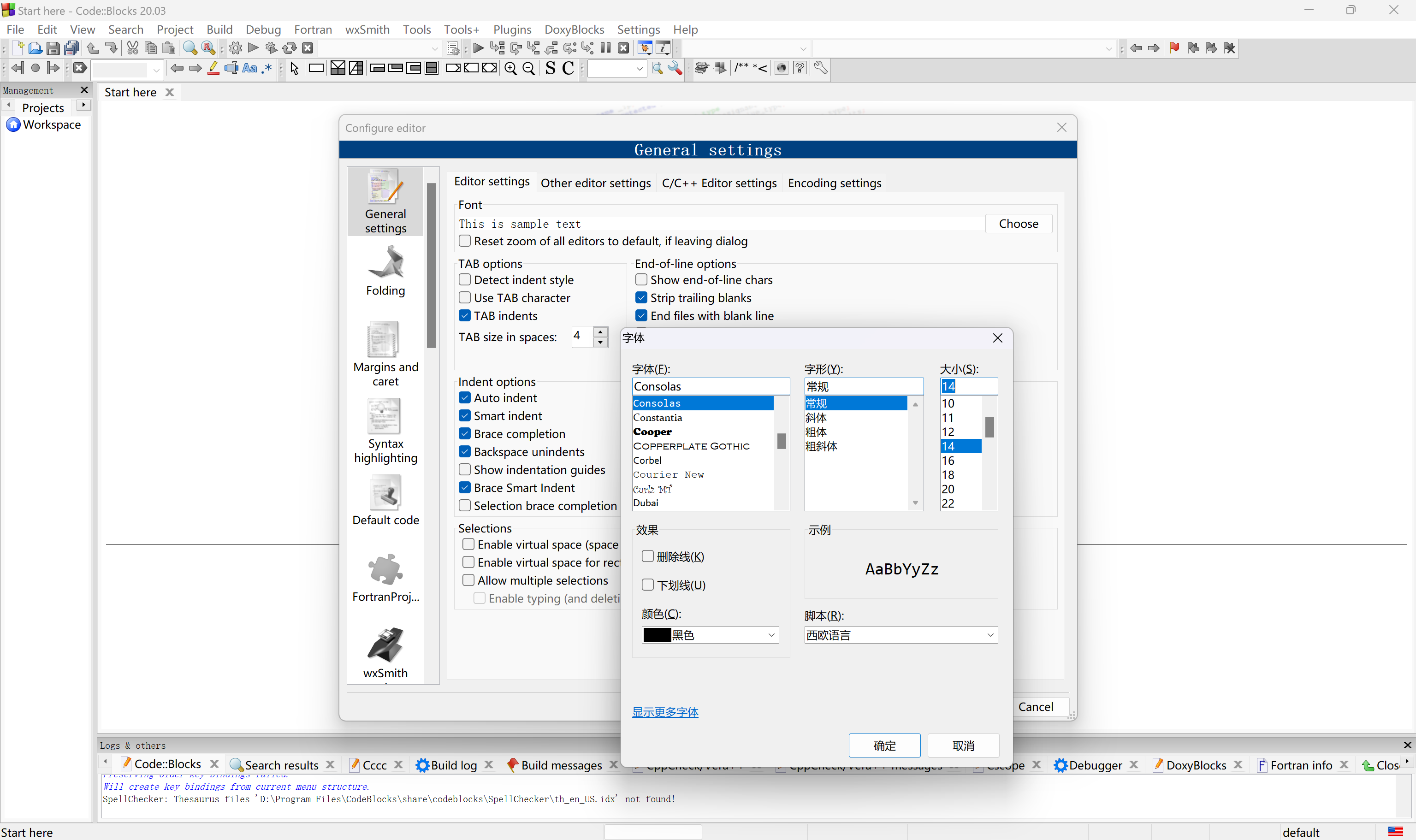Viewport: 1416px width, 840px height.
Task: Select font size 16 in list
Action: point(960,460)
